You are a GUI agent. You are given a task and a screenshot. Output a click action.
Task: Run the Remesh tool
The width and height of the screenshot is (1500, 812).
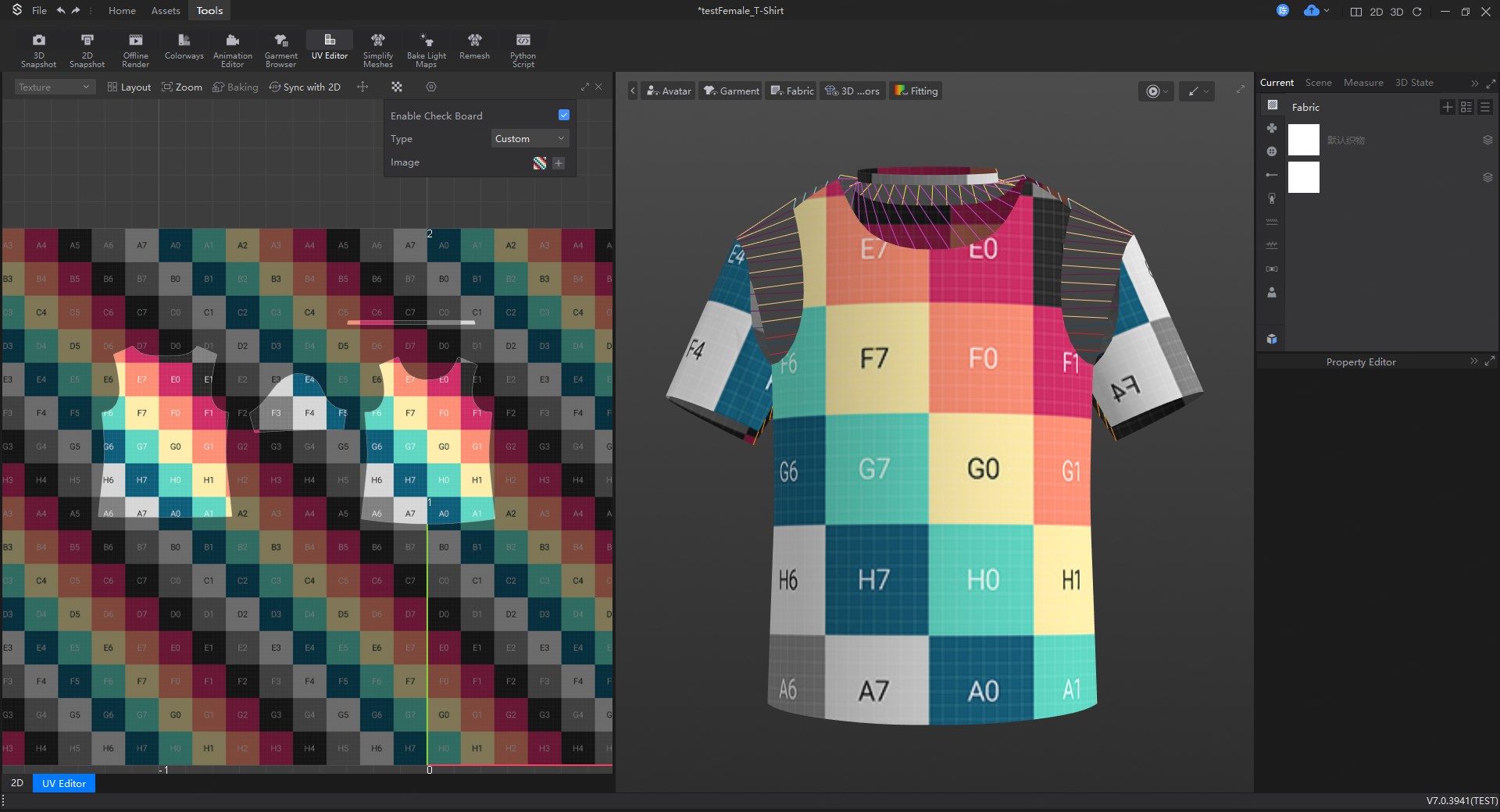474,47
